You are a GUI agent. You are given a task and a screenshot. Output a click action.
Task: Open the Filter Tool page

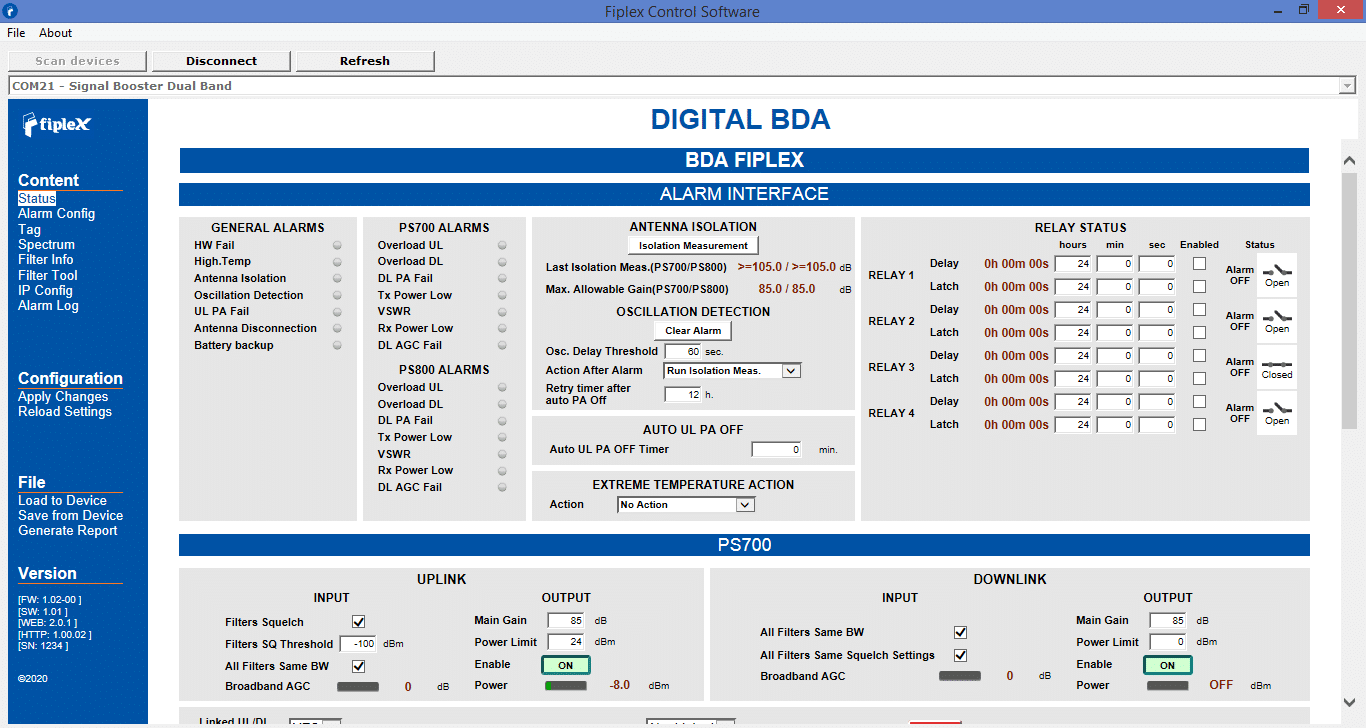tap(48, 275)
